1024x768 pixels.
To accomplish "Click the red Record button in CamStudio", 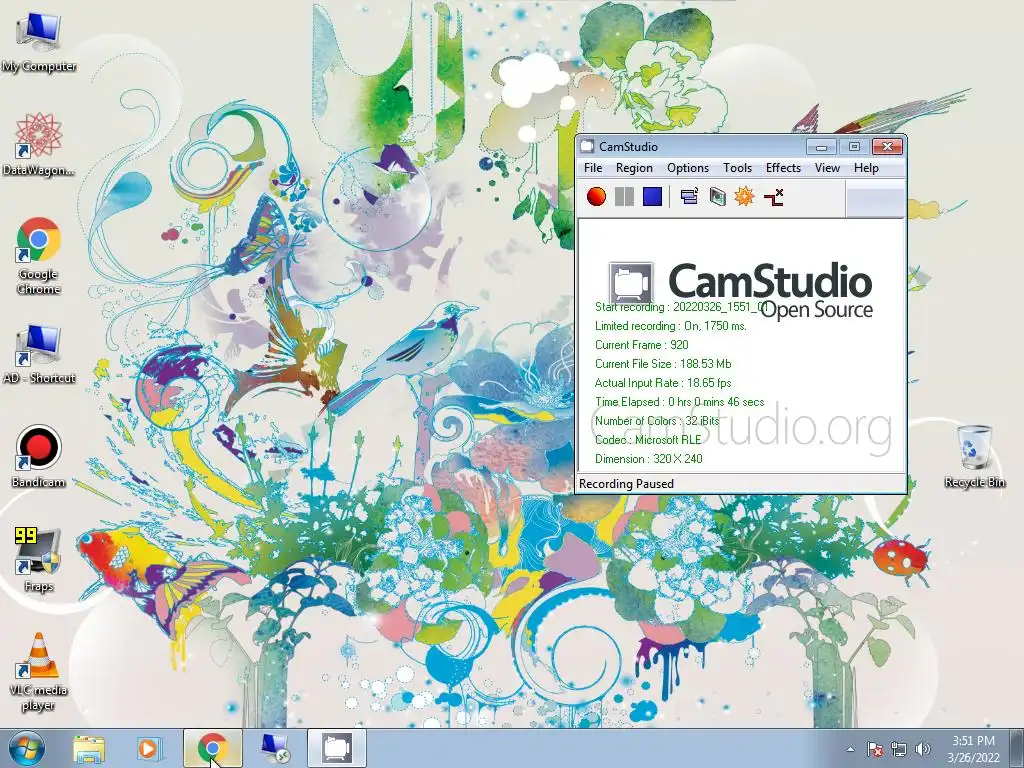I will (596, 197).
